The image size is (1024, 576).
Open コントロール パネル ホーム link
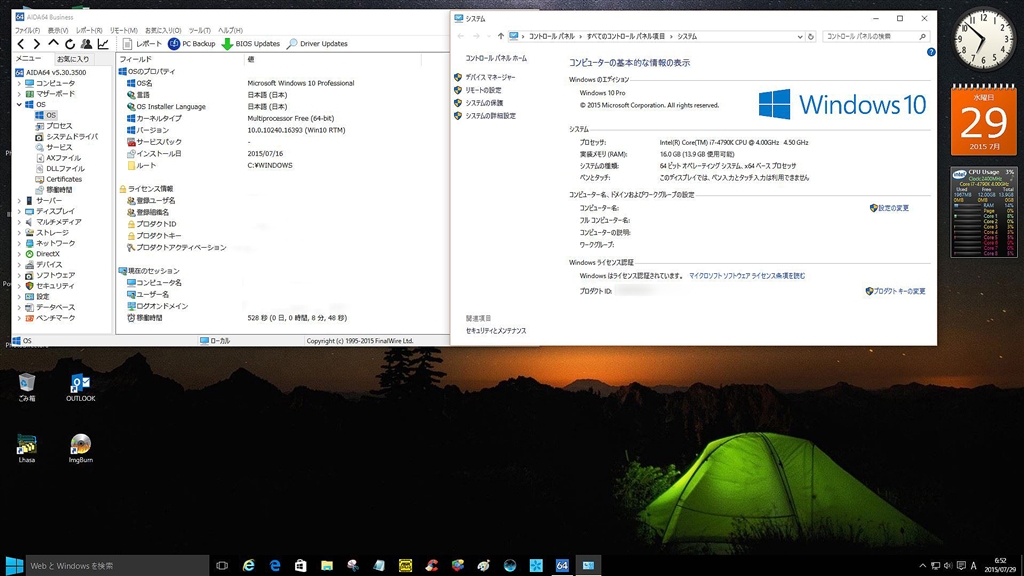496,58
